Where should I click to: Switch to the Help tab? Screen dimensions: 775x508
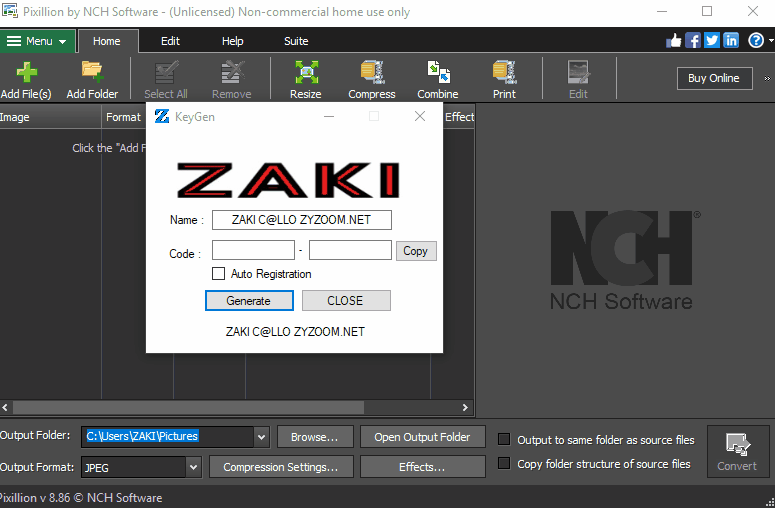pos(232,41)
